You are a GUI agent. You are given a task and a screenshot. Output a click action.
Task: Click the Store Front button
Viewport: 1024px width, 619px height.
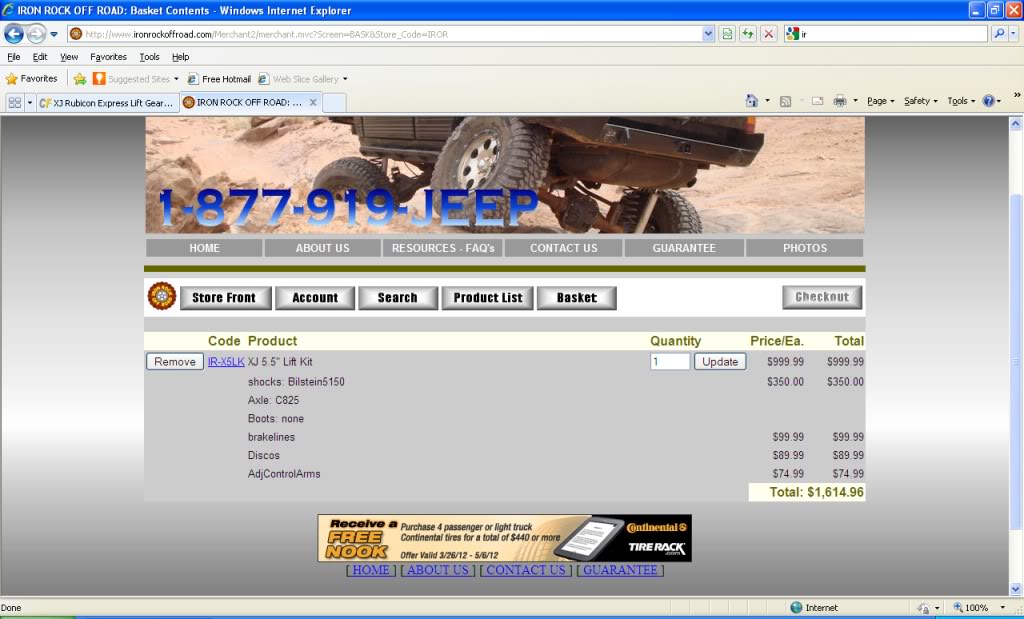pyautogui.click(x=225, y=298)
